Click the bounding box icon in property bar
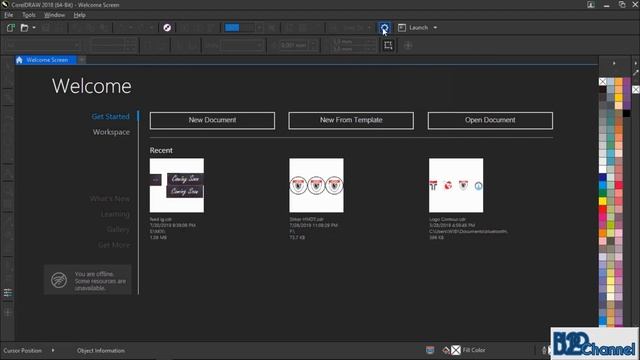Viewport: 640px width, 360px height. [x=388, y=45]
